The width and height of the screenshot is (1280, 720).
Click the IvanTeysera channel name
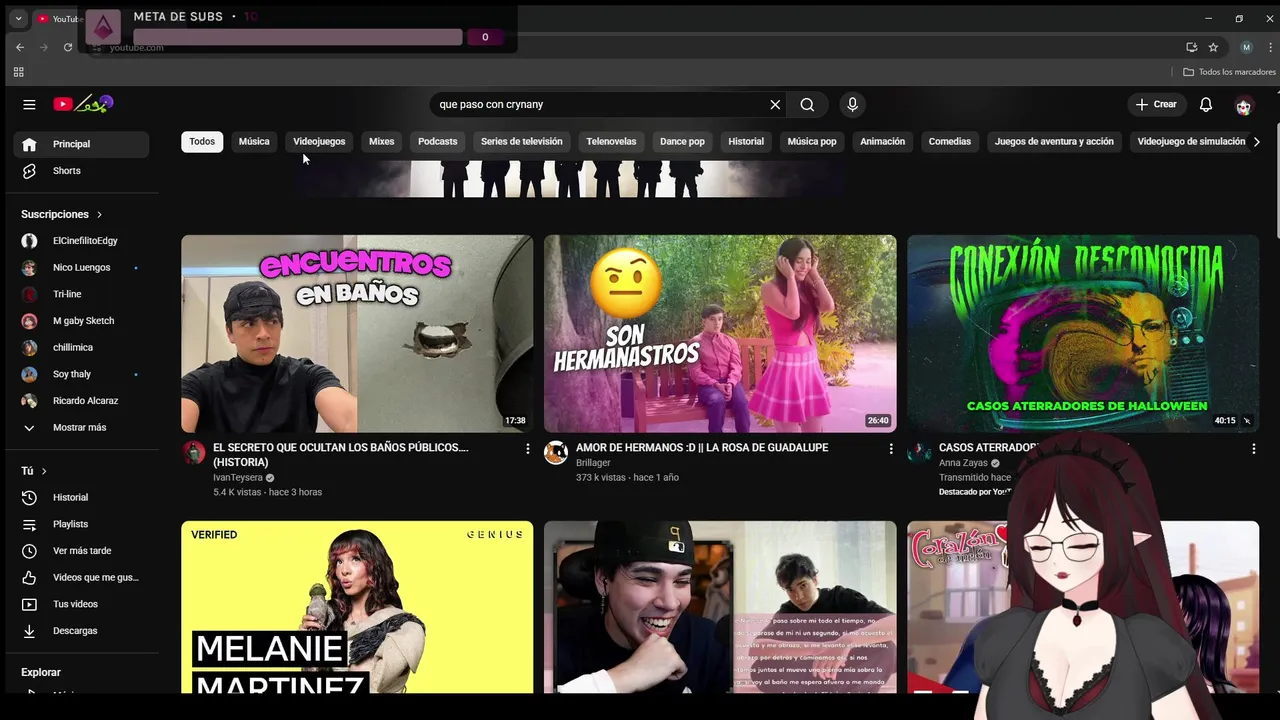click(x=238, y=478)
